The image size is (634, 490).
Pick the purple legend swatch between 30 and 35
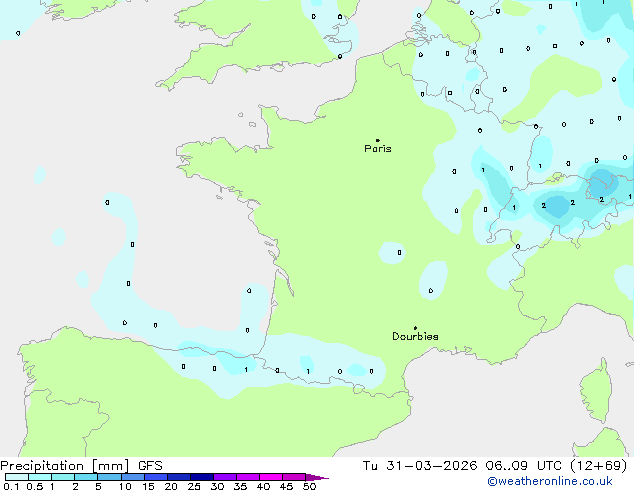pyautogui.click(x=225, y=477)
